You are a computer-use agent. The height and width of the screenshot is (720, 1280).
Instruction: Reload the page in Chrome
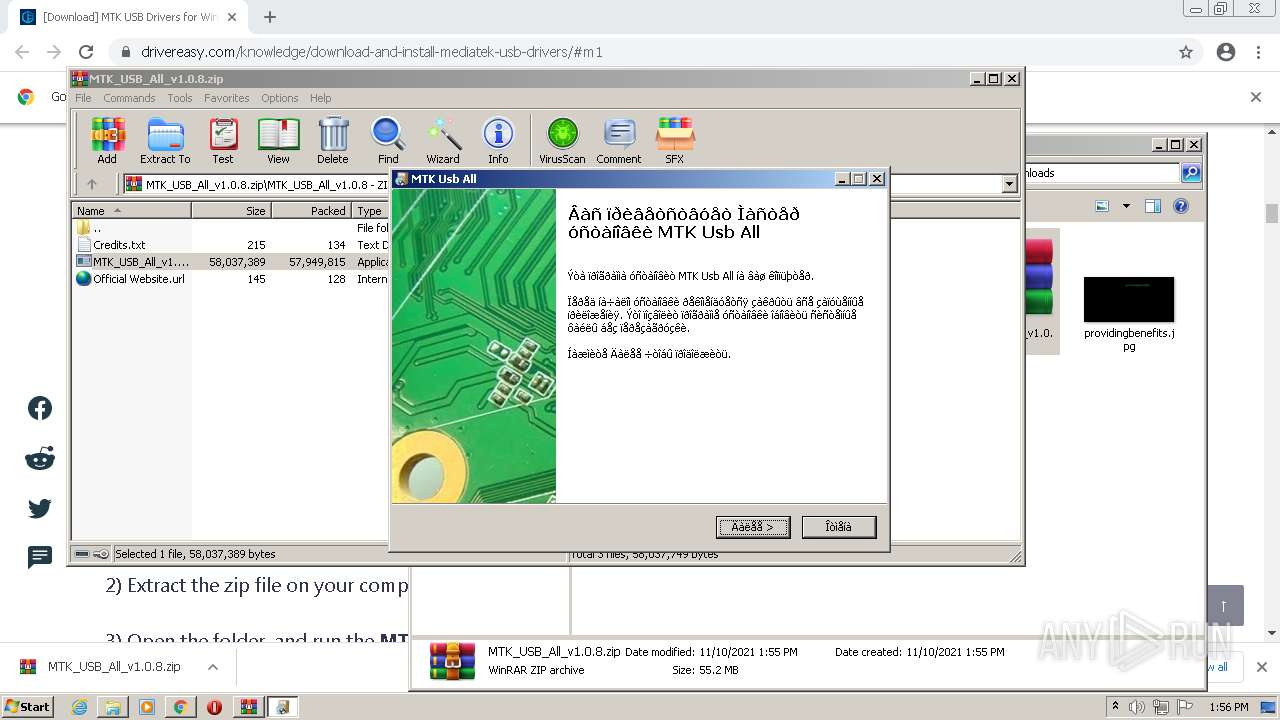[86, 52]
